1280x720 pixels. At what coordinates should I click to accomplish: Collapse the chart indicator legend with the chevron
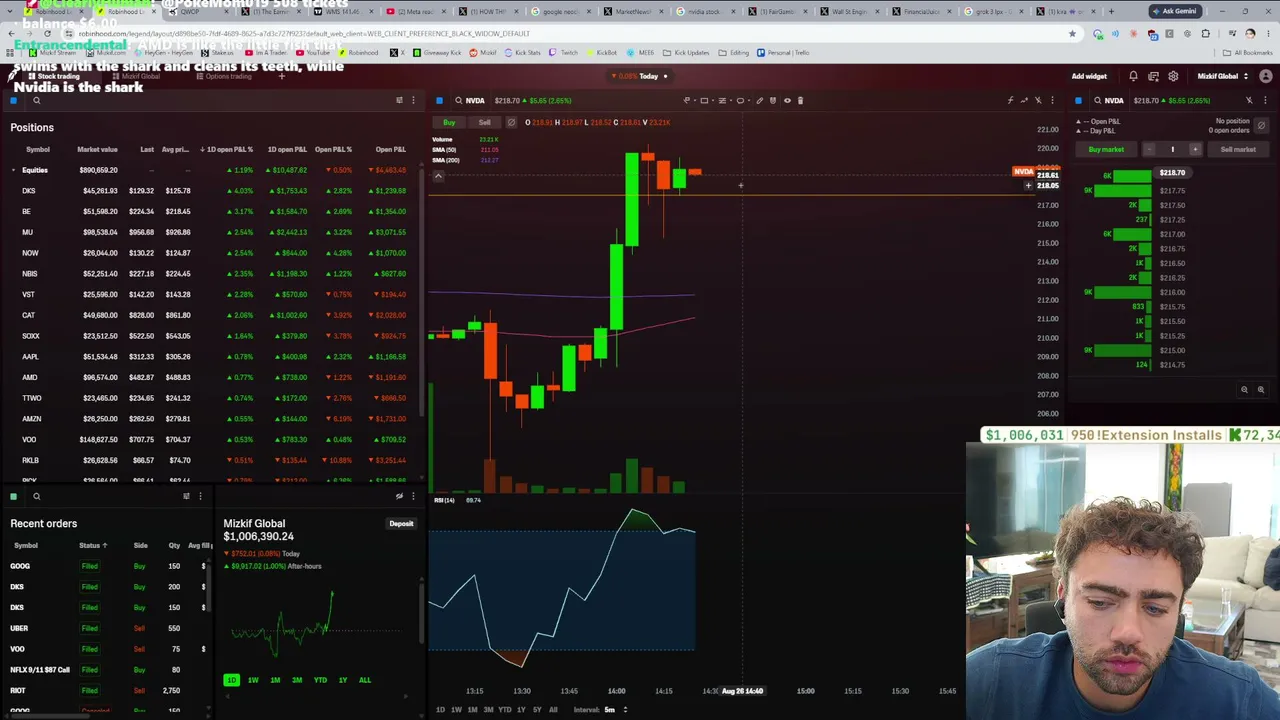[437, 176]
